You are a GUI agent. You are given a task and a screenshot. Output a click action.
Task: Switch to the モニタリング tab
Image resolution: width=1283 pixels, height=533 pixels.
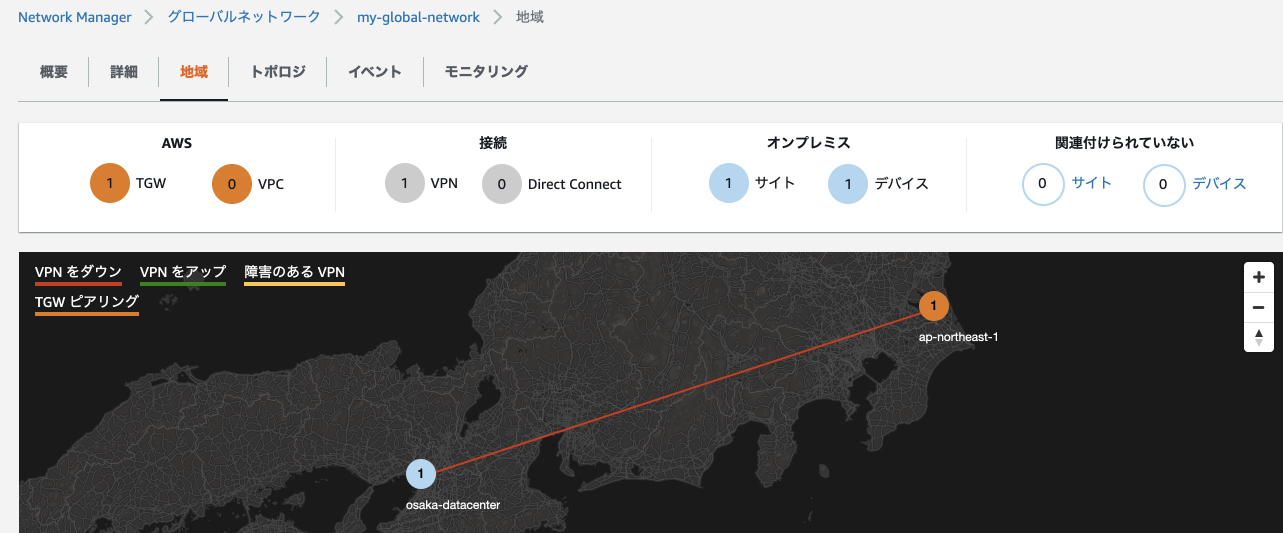486,72
